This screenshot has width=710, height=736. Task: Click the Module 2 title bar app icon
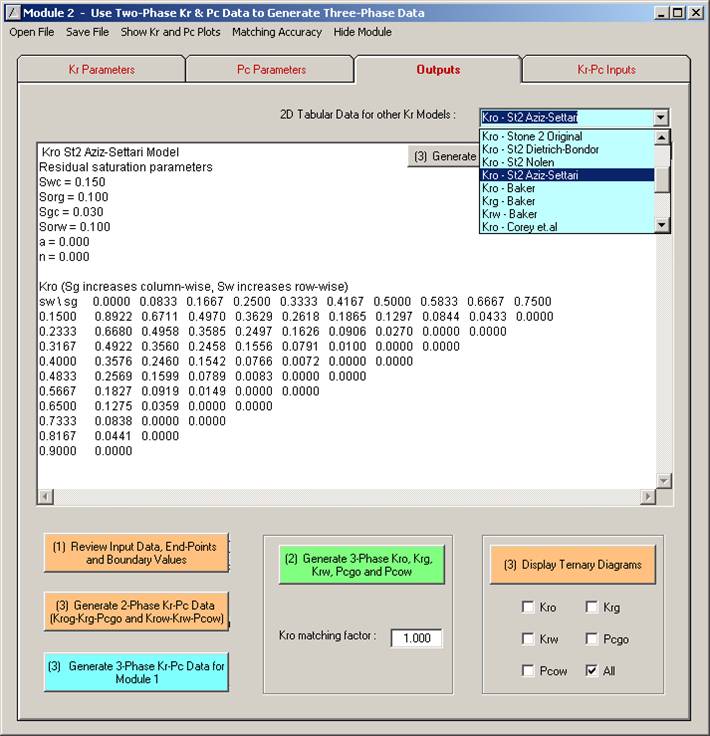[x=13, y=13]
